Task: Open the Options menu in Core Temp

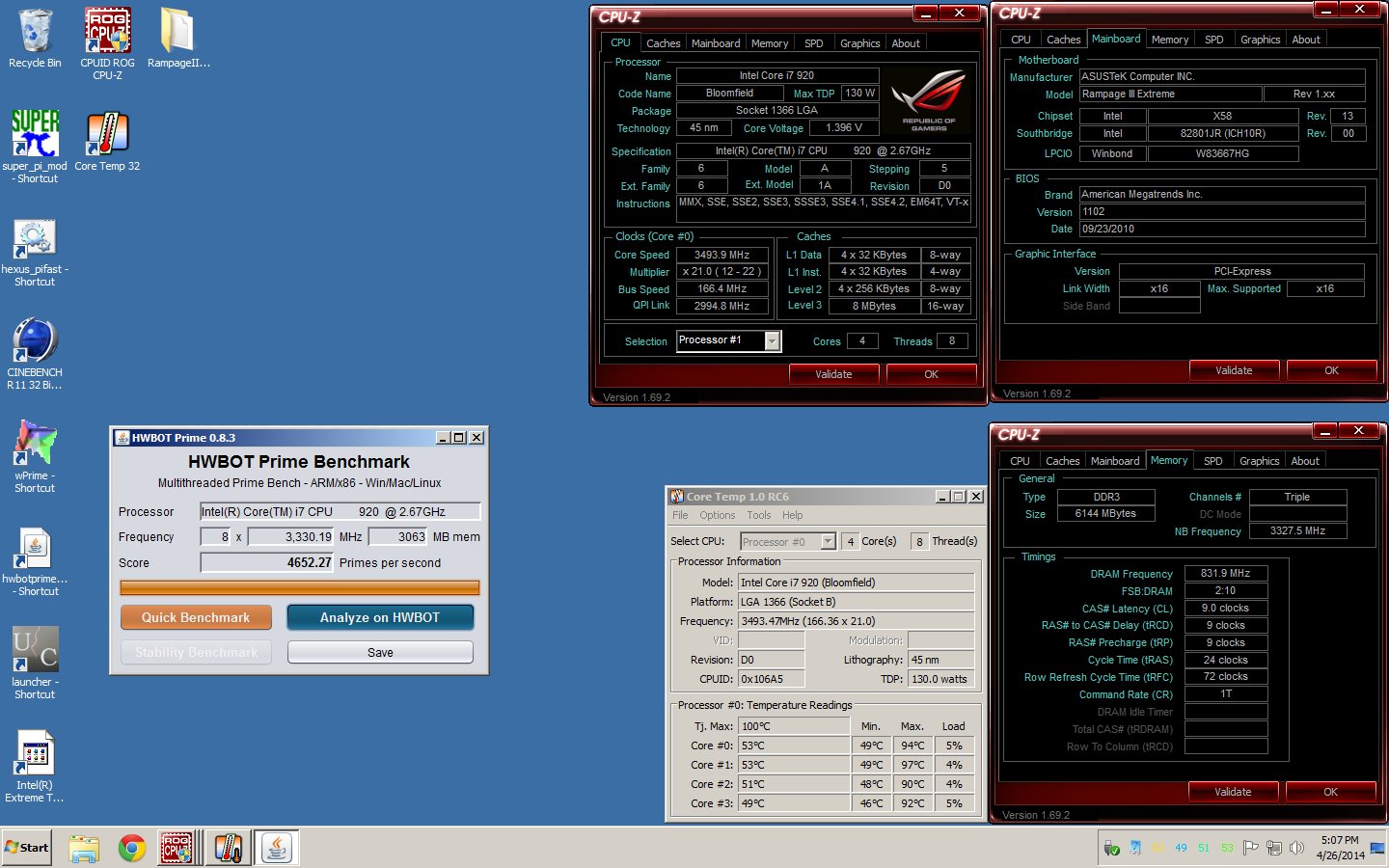Action: tap(718, 515)
